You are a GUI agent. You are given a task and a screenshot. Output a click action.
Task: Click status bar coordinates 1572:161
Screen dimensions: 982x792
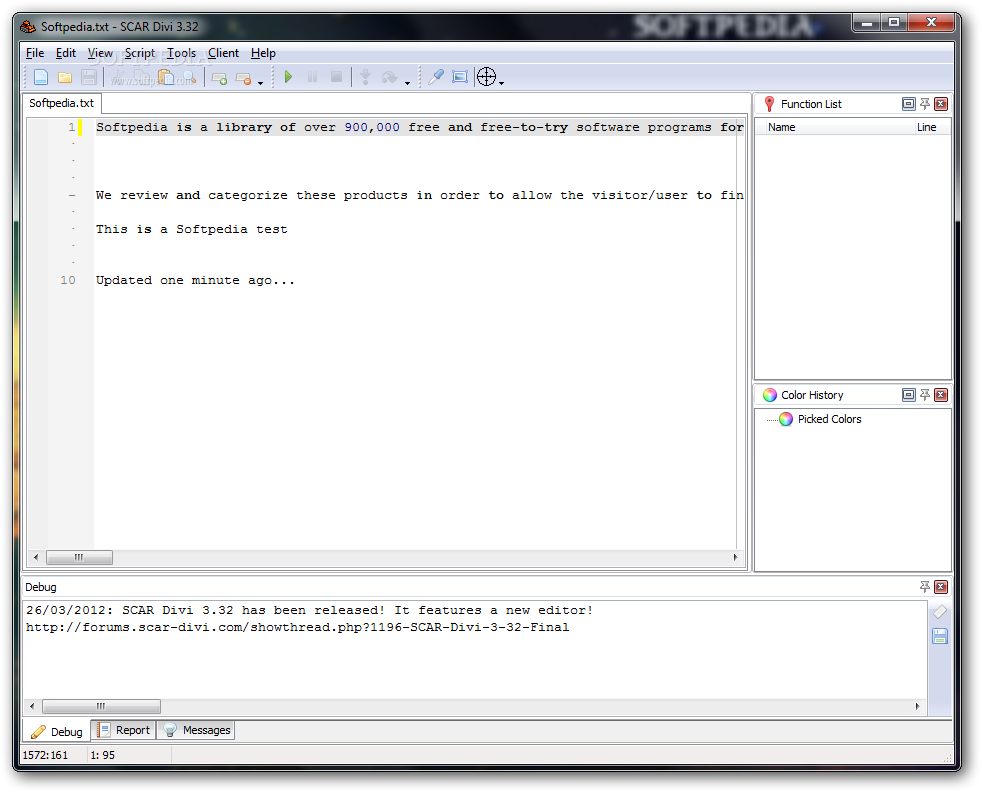coord(45,755)
